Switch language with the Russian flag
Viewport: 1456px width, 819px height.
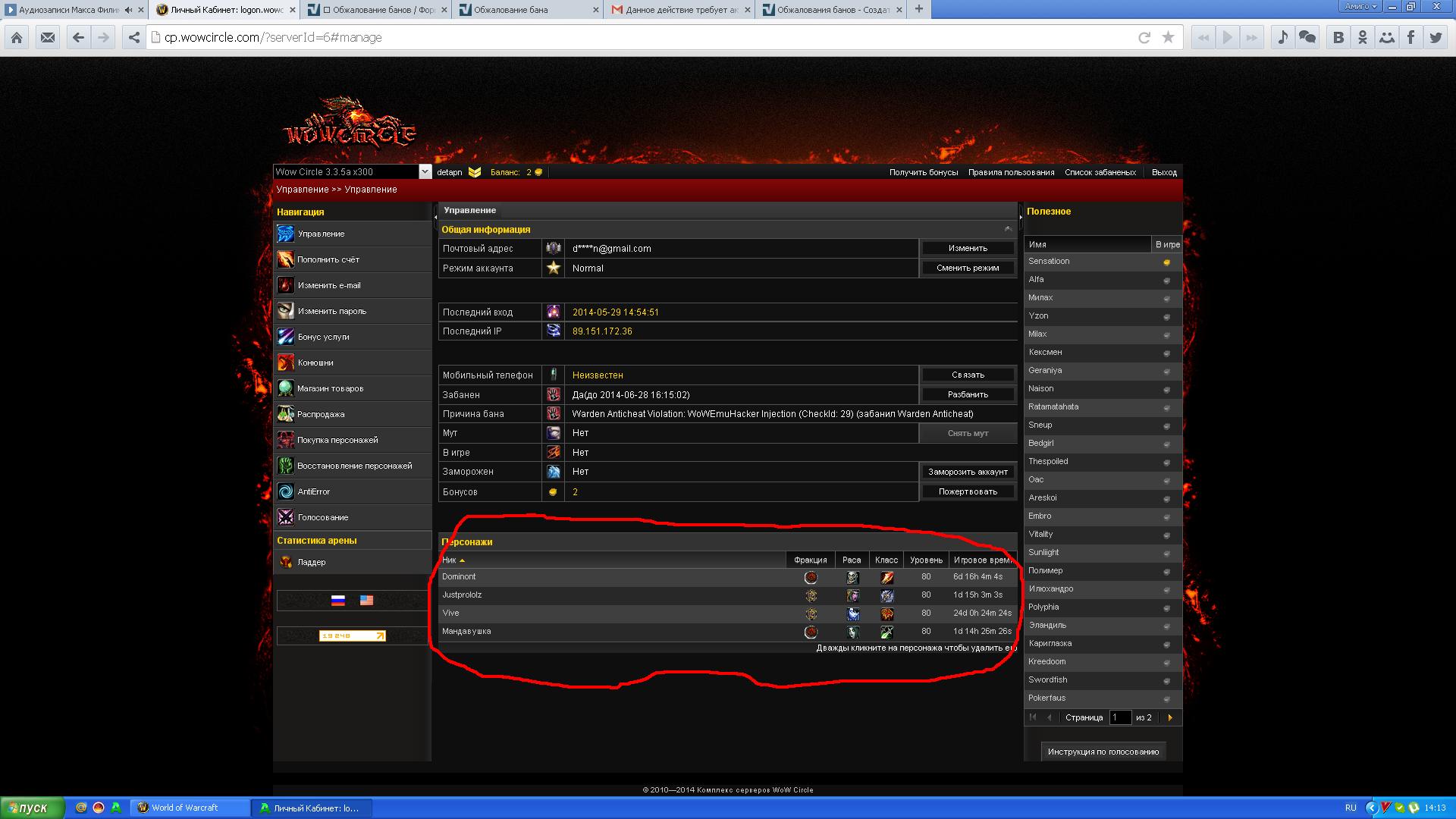[338, 600]
